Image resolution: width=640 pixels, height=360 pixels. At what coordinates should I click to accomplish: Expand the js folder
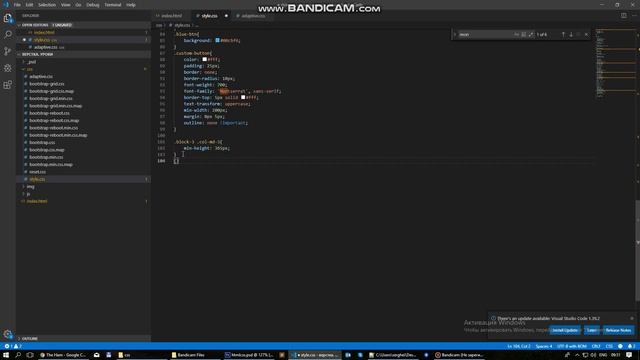[28, 194]
